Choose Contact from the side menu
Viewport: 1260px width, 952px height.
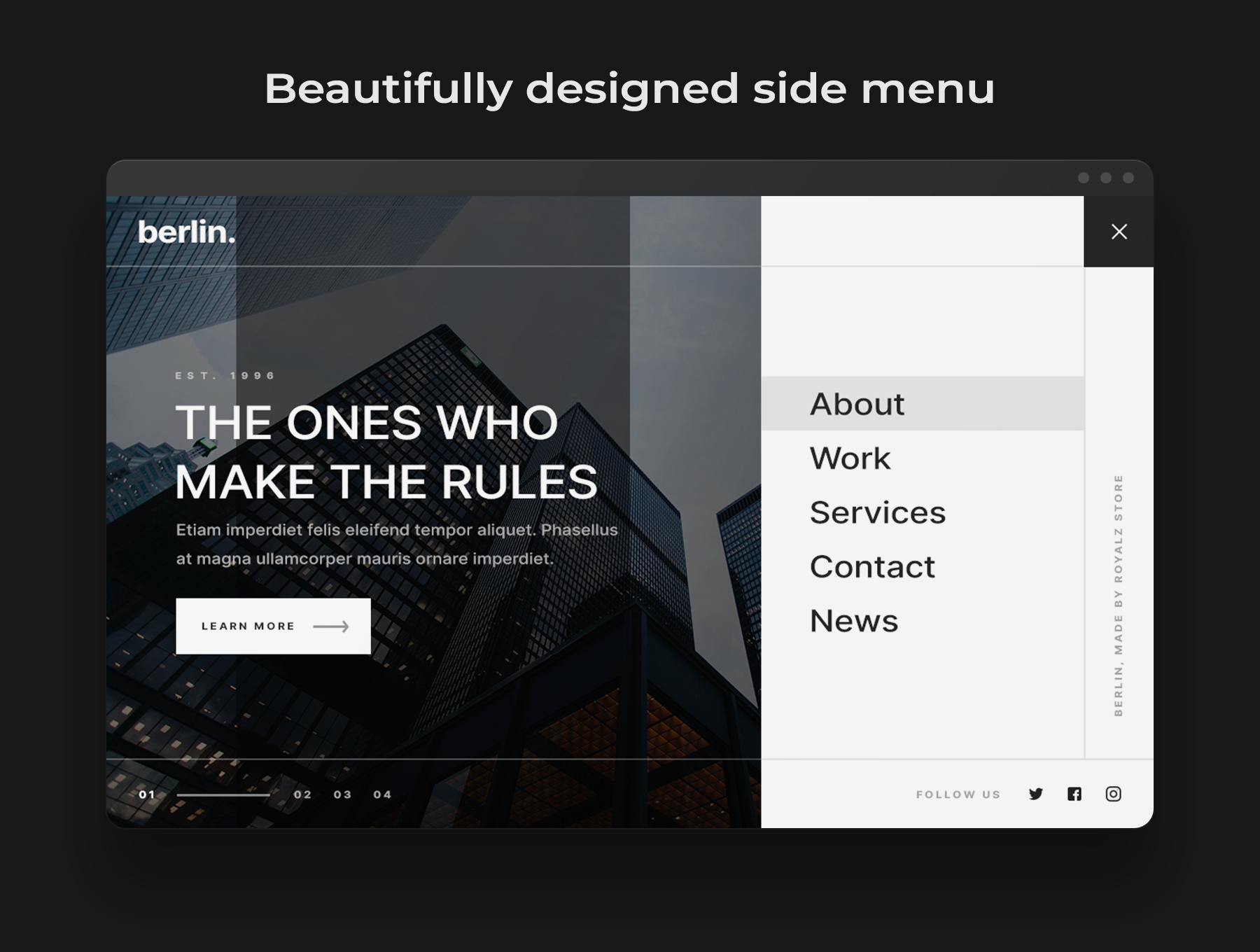point(872,566)
